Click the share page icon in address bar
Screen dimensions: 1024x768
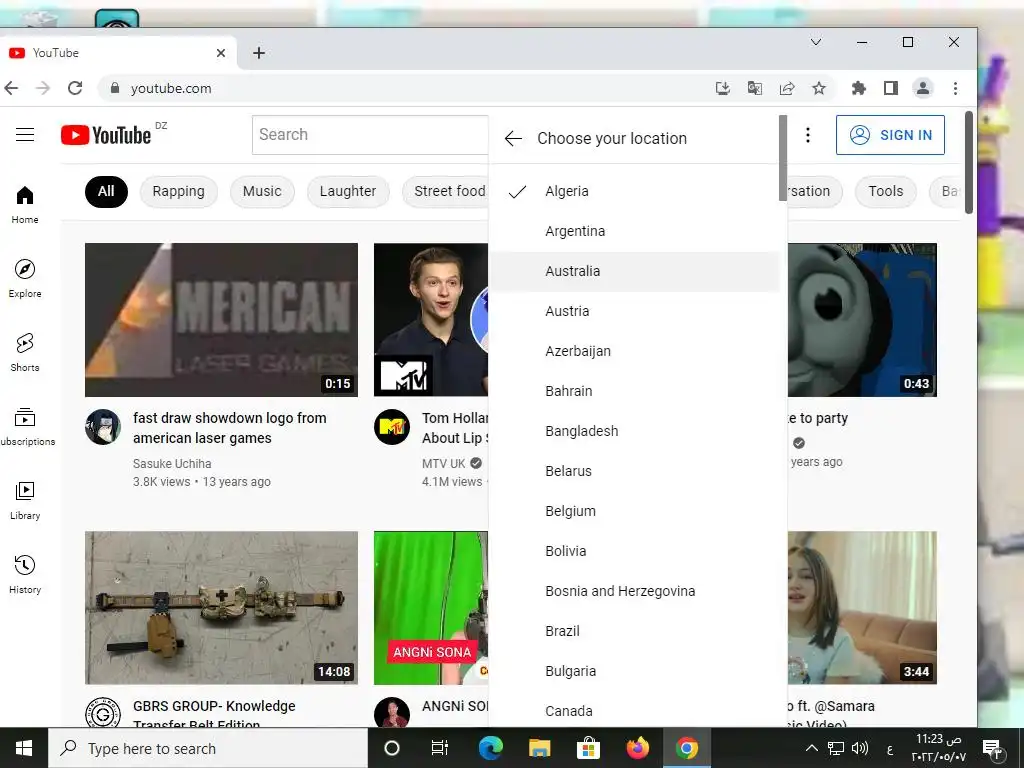pyautogui.click(x=787, y=88)
